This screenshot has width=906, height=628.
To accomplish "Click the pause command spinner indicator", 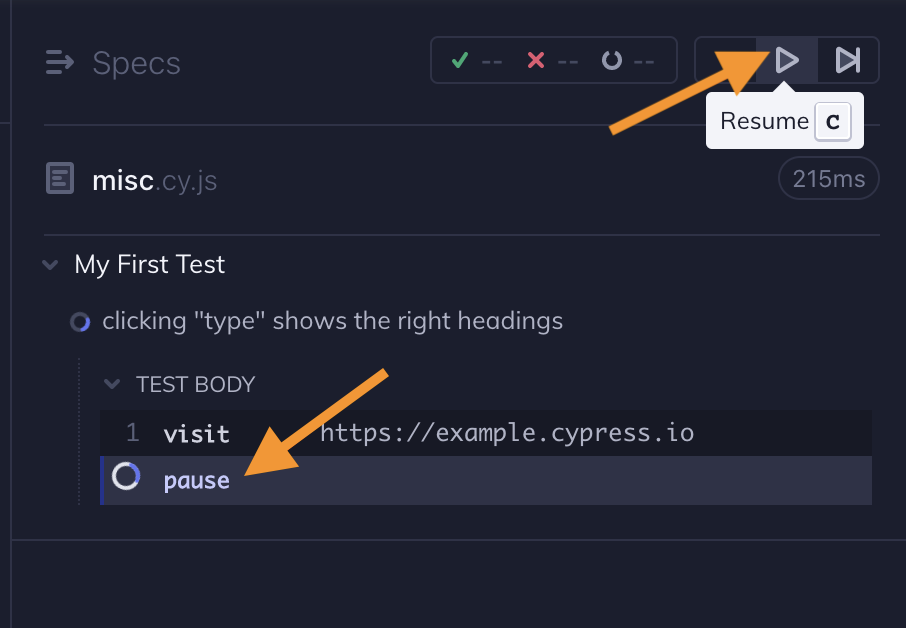I will pos(125,477).
